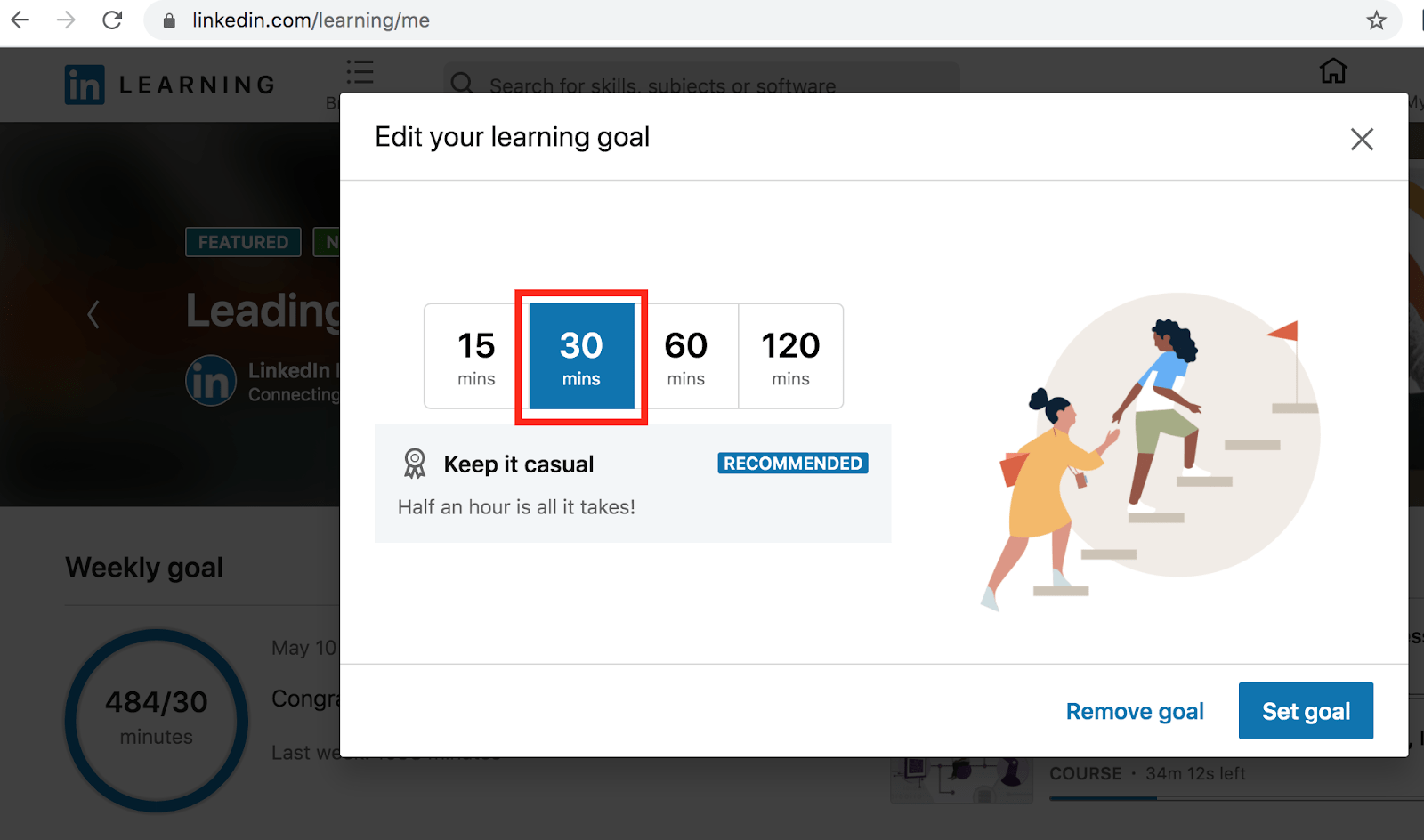The image size is (1424, 840).
Task: Select the 30 mins goal option
Action: (581, 356)
